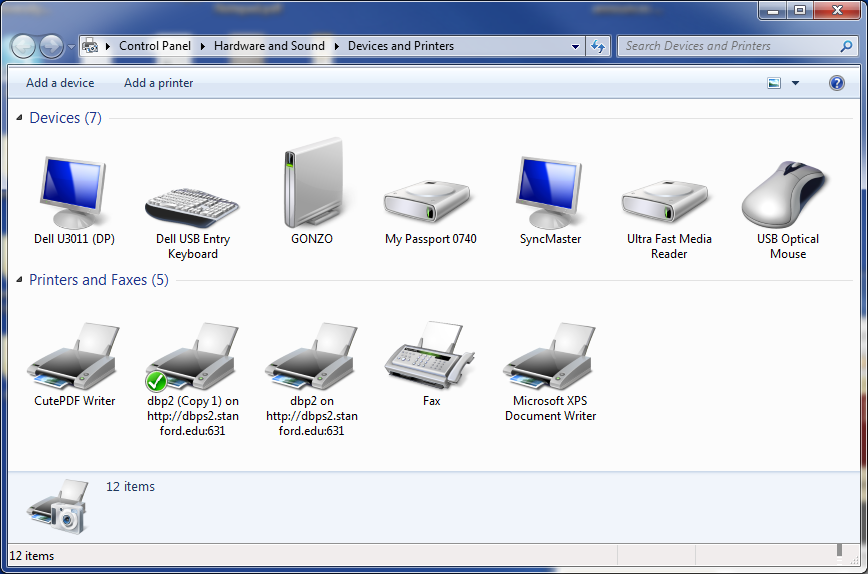Screen dimensions: 868x574
Task: Click the 'Fax' label
Action: click(431, 401)
